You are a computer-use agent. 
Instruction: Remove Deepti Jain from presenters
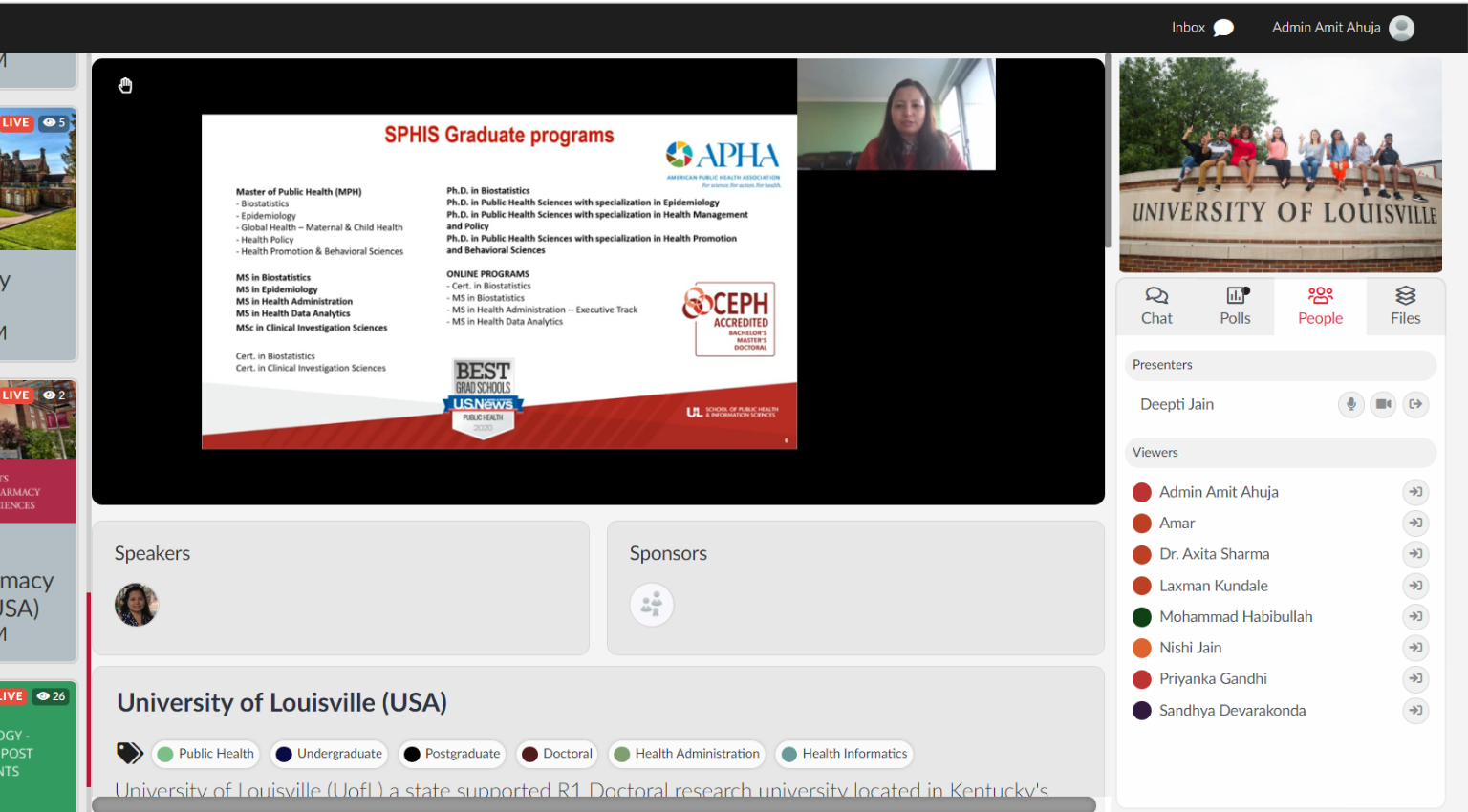coord(1415,404)
